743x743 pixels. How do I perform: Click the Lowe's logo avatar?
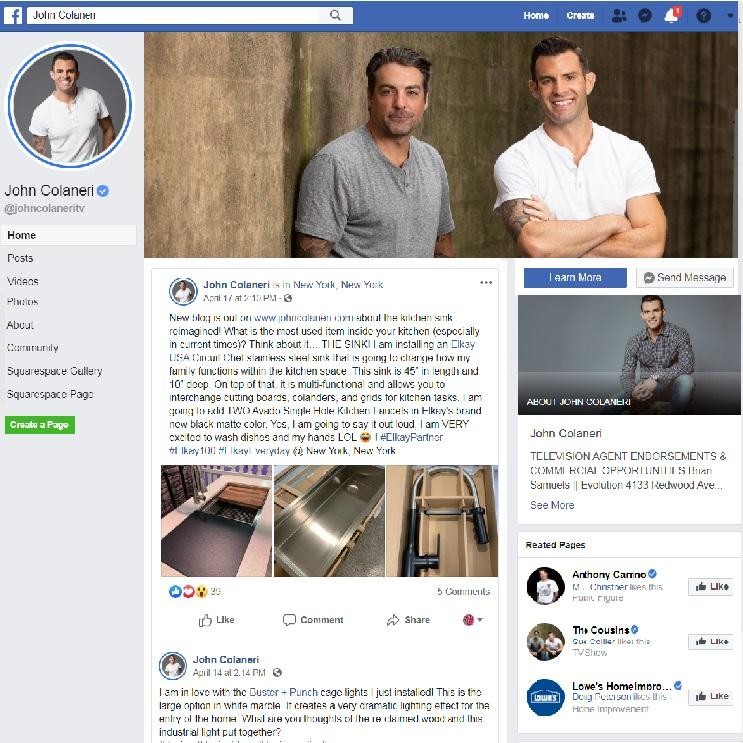pyautogui.click(x=545, y=698)
